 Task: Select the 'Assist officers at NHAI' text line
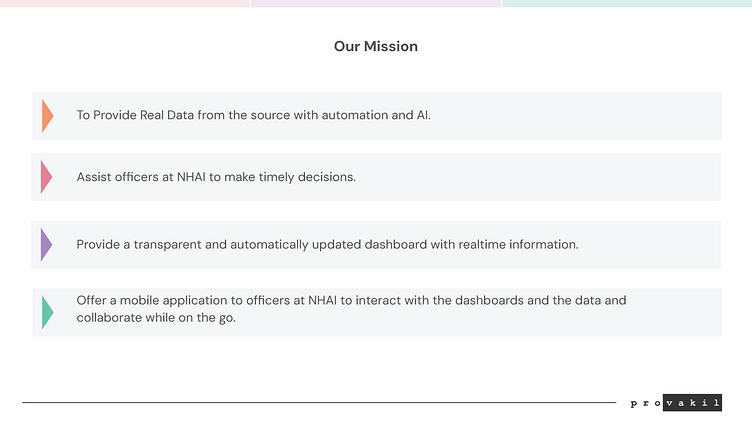click(x=216, y=177)
